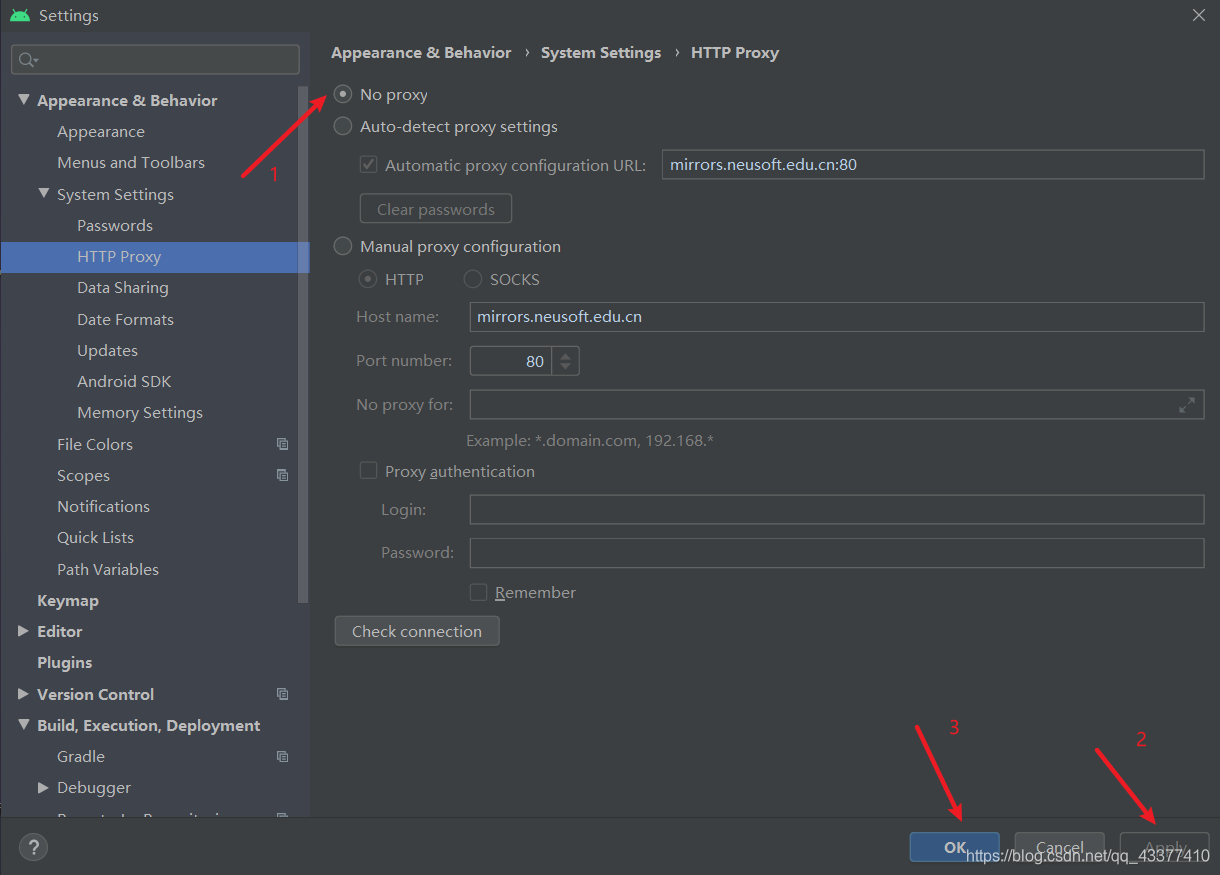1220x875 pixels.
Task: Select the No proxy radio button
Action: pos(343,94)
